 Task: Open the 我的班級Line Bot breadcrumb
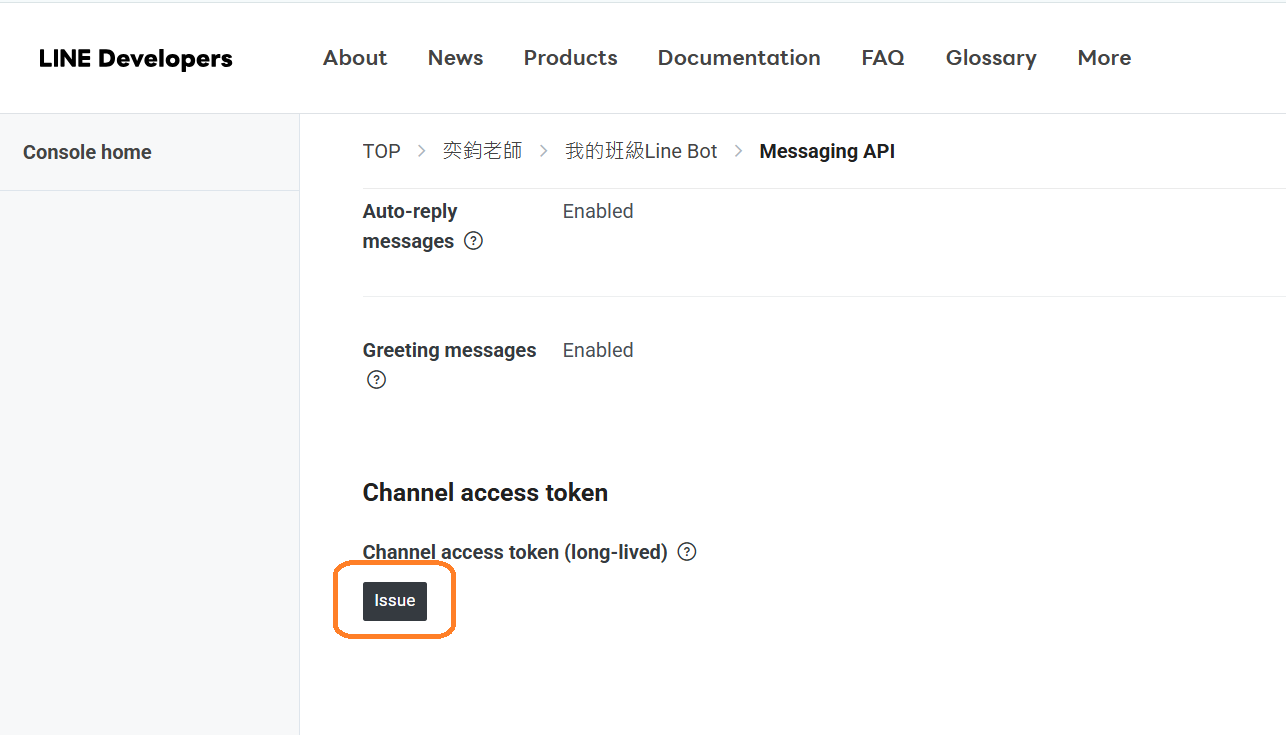tap(641, 151)
